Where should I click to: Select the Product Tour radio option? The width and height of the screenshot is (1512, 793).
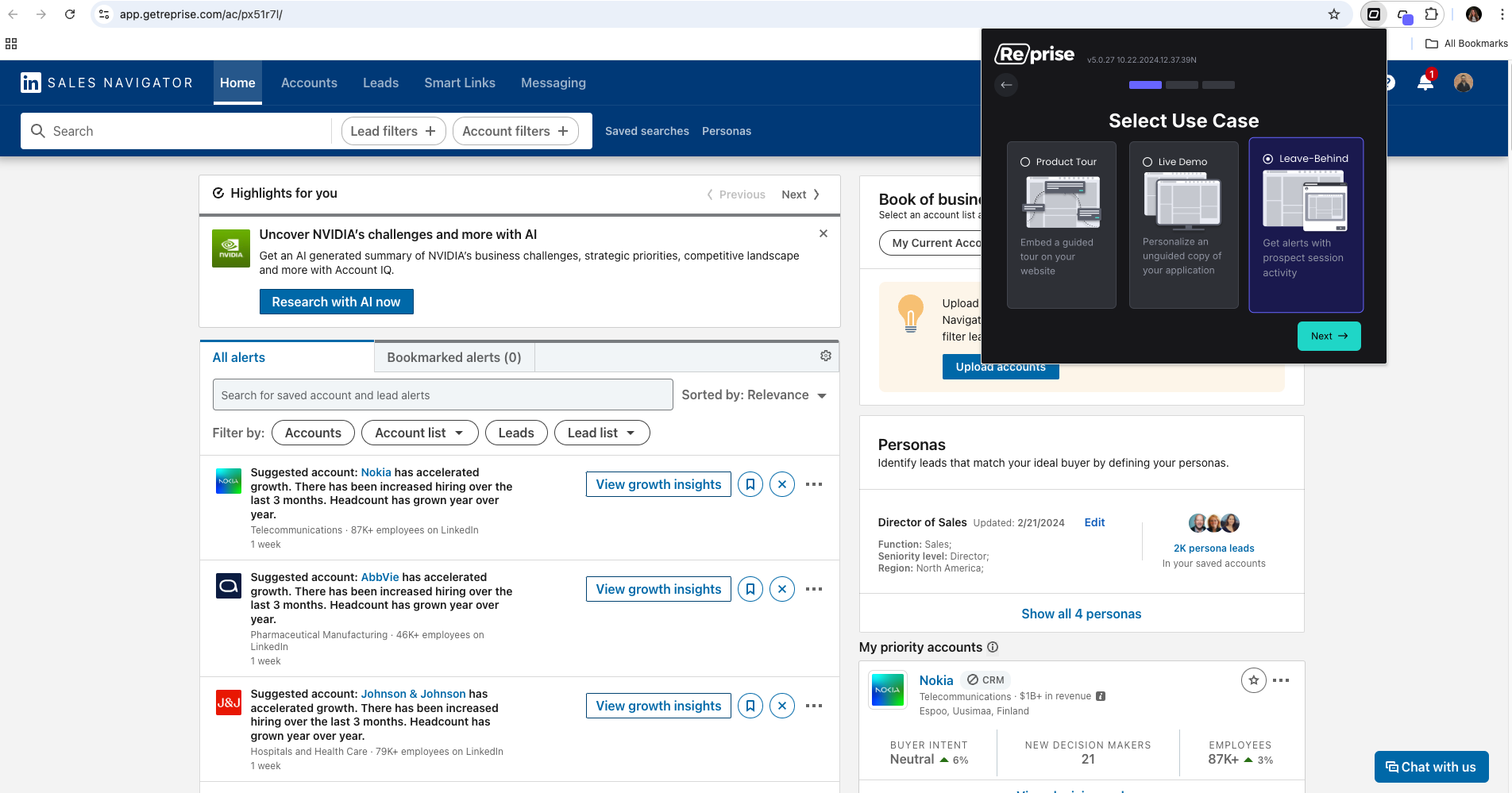point(1025,162)
